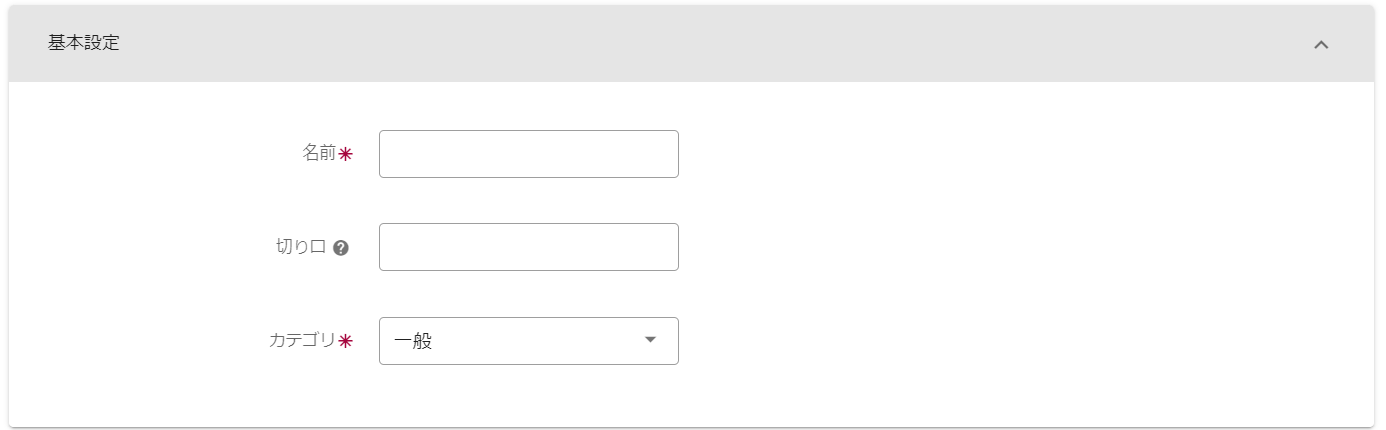The image size is (1386, 430).
Task: Click the 名前 field label
Action: [319, 154]
